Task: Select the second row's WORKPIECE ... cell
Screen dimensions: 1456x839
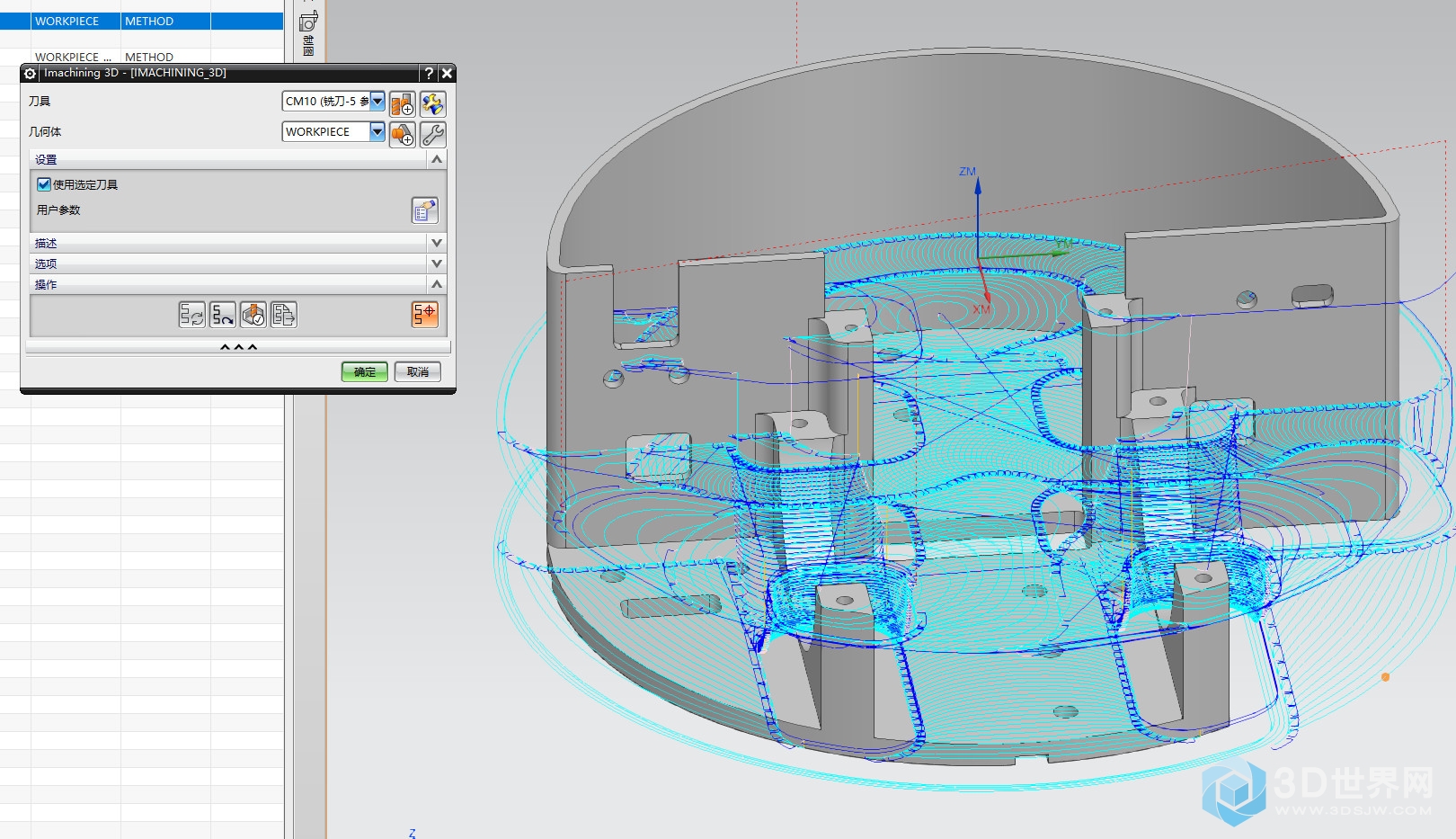Action: pos(75,56)
